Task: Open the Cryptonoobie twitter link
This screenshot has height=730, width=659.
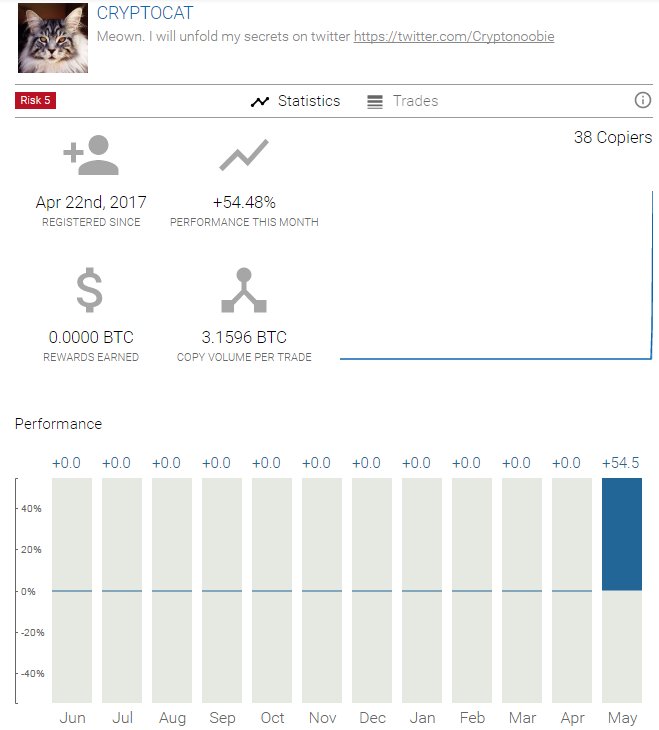Action: (x=454, y=36)
